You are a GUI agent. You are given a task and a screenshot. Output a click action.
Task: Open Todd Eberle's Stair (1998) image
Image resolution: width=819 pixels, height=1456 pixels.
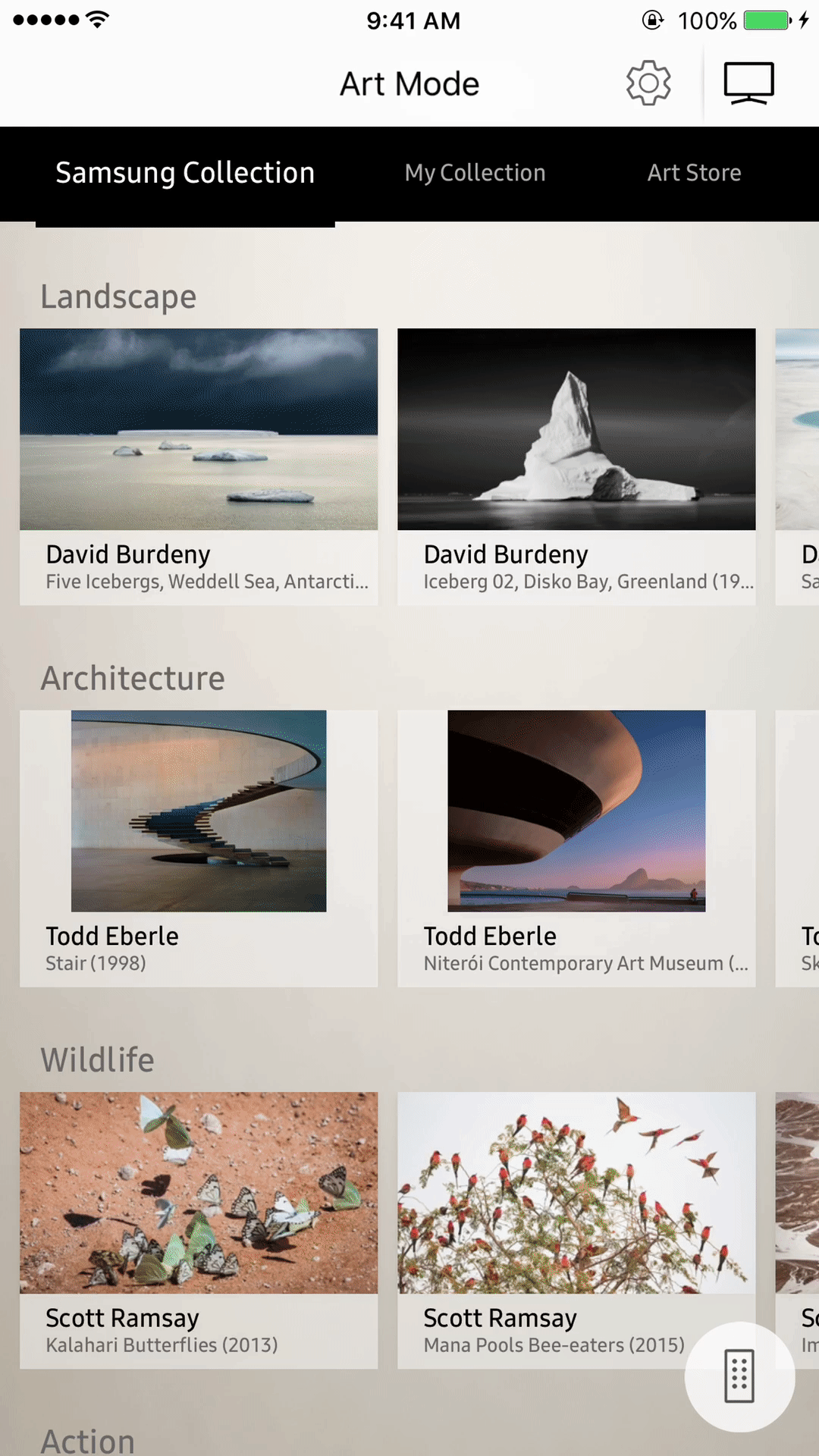199,811
